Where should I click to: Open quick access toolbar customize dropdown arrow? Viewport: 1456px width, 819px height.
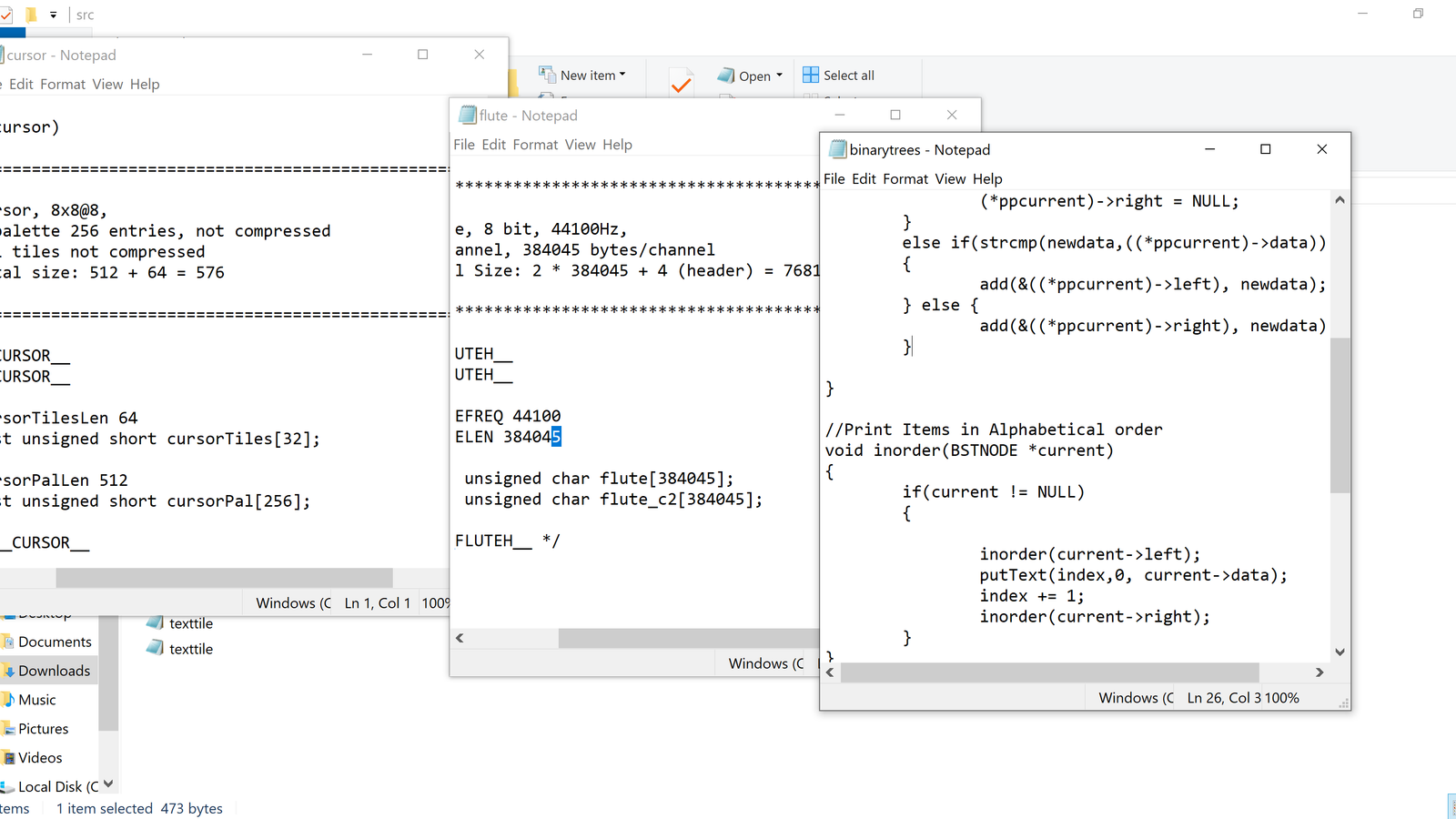(54, 15)
